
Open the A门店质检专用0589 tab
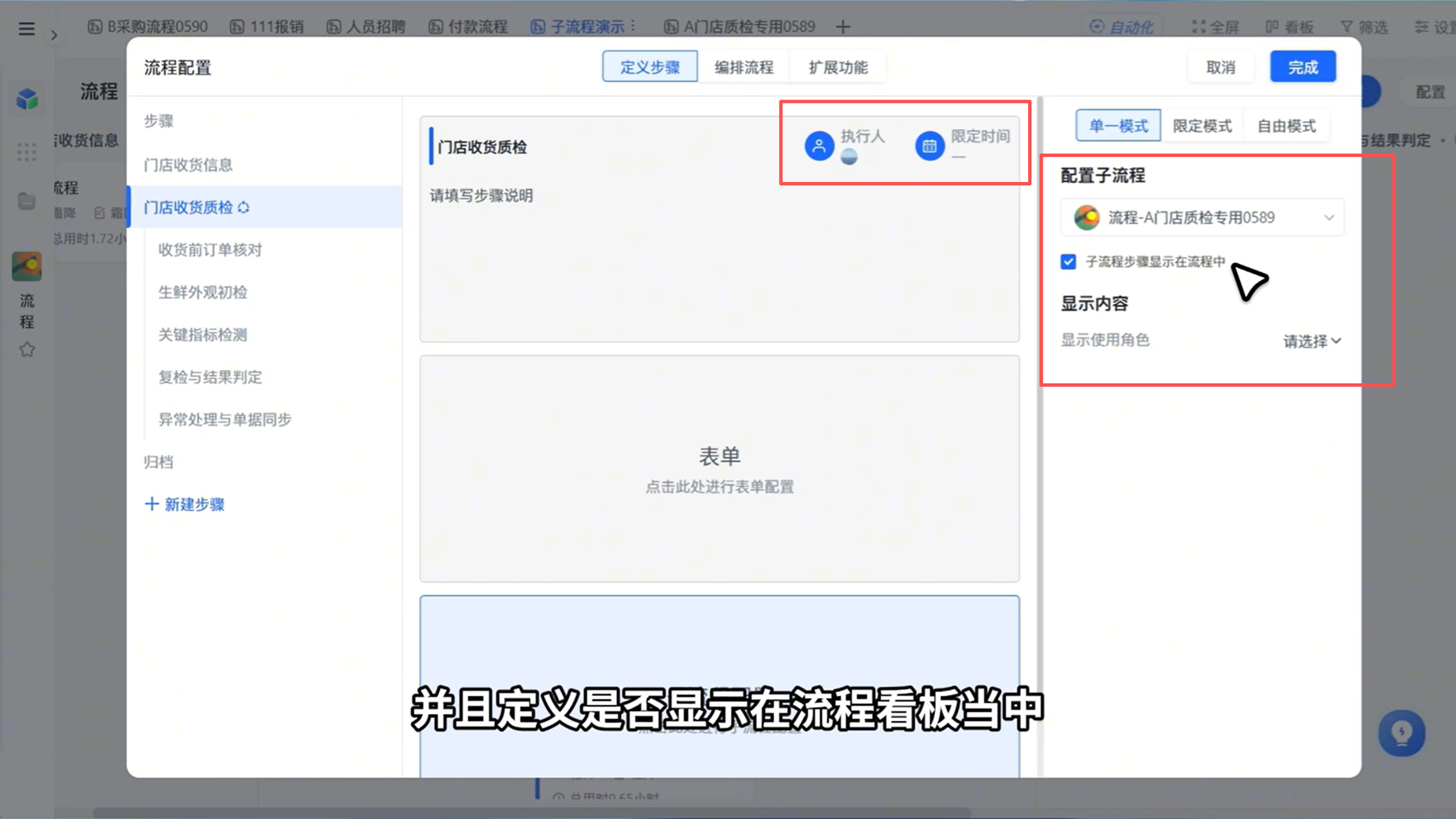(x=740, y=27)
